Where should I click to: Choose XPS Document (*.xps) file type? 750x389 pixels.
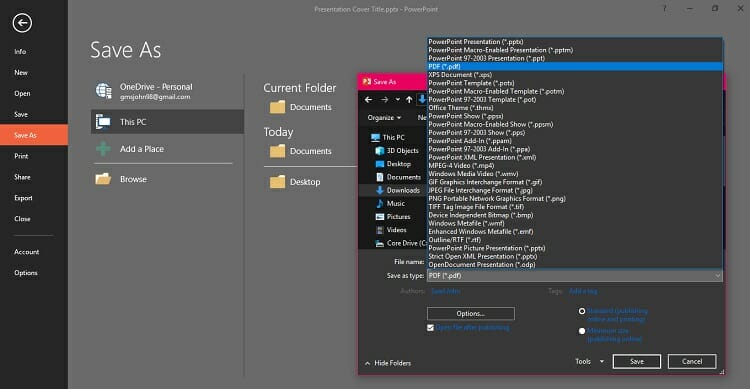(574, 75)
